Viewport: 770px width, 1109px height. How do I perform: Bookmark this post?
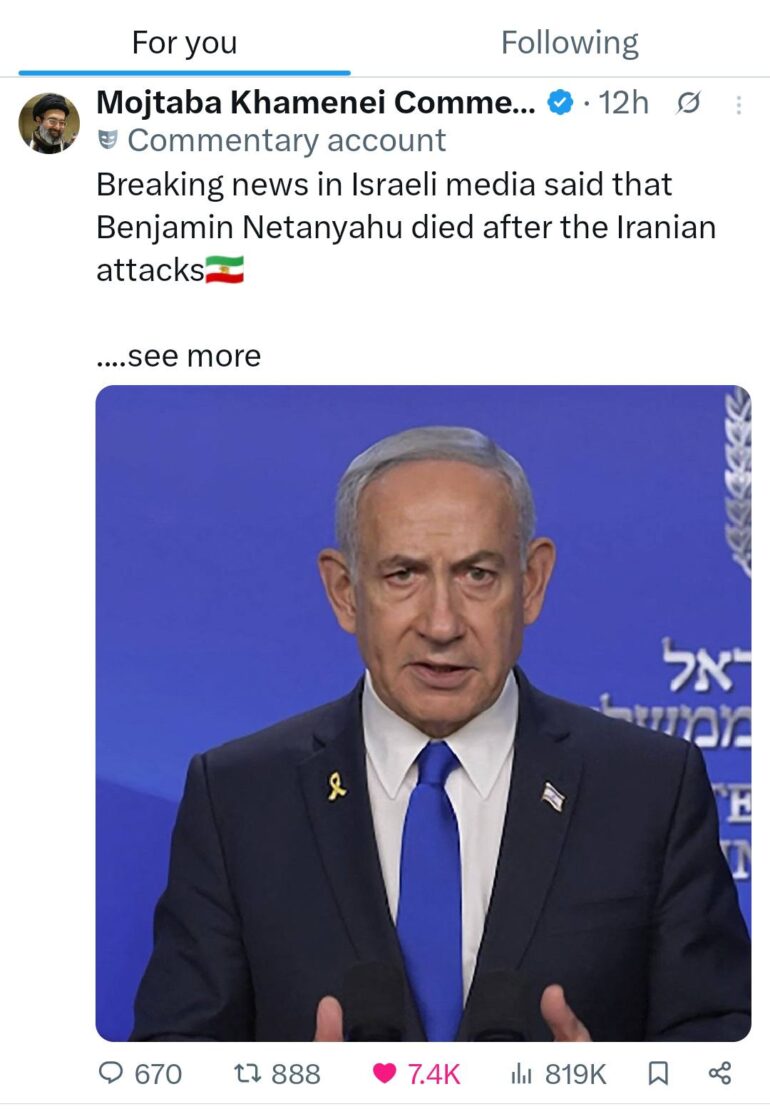tap(658, 1074)
